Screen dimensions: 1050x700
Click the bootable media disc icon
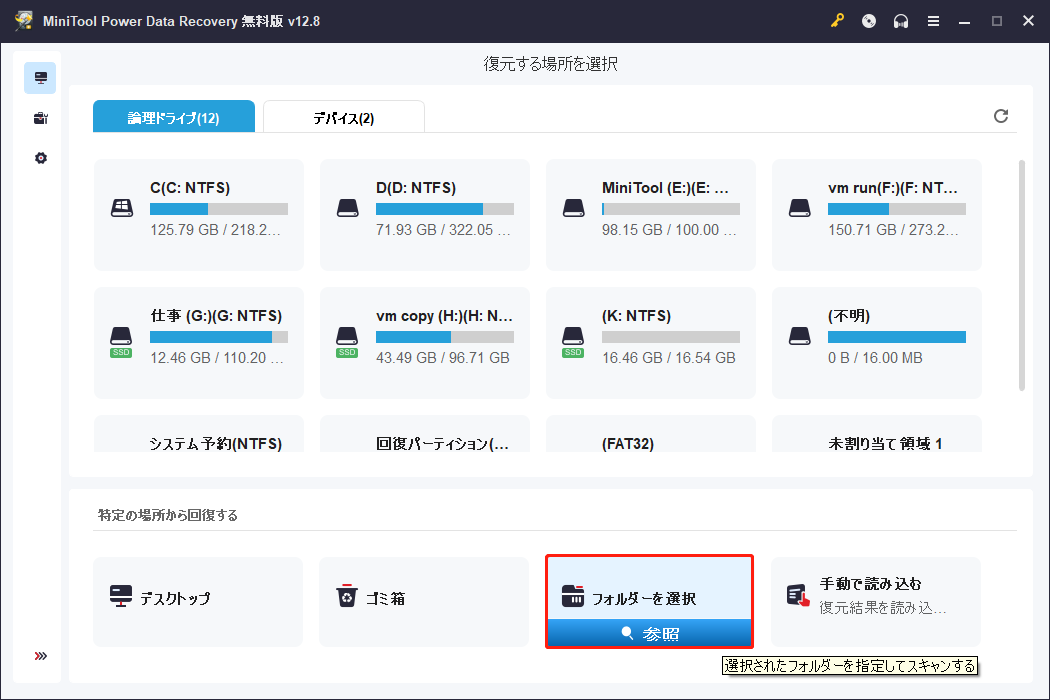coord(868,20)
